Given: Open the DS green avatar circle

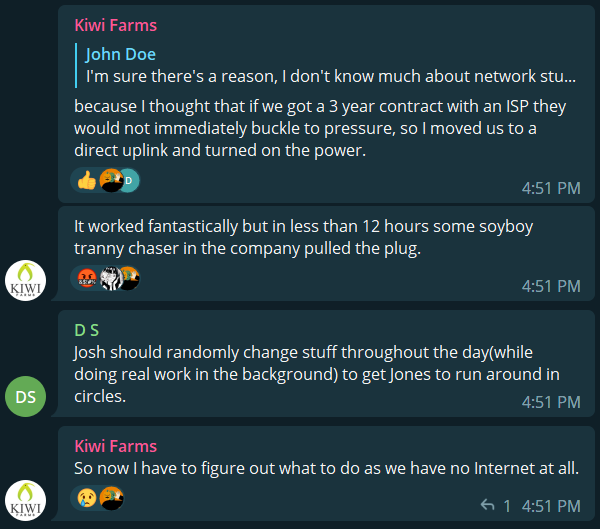Looking at the screenshot, I should 26,397.
